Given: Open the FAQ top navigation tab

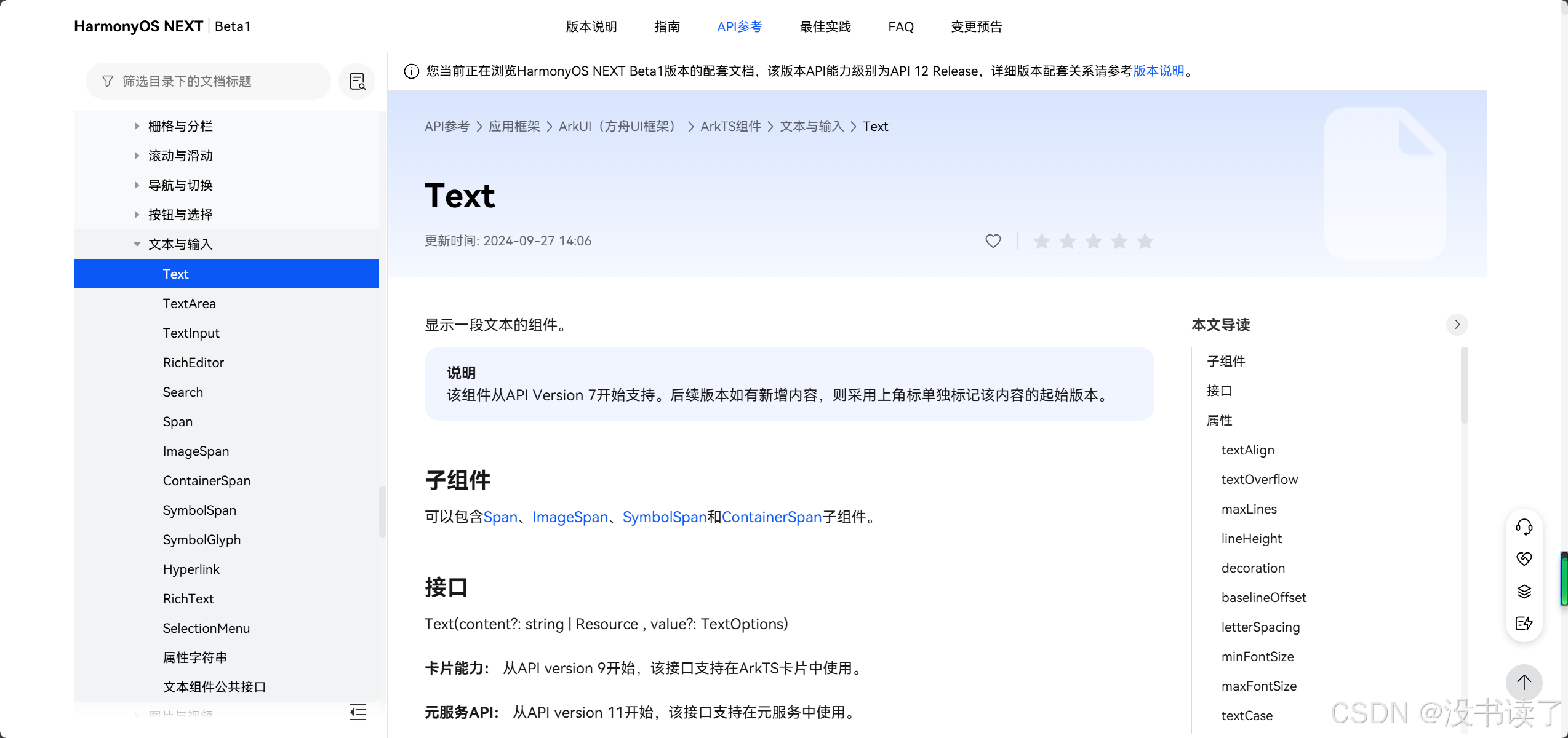Looking at the screenshot, I should tap(901, 26).
